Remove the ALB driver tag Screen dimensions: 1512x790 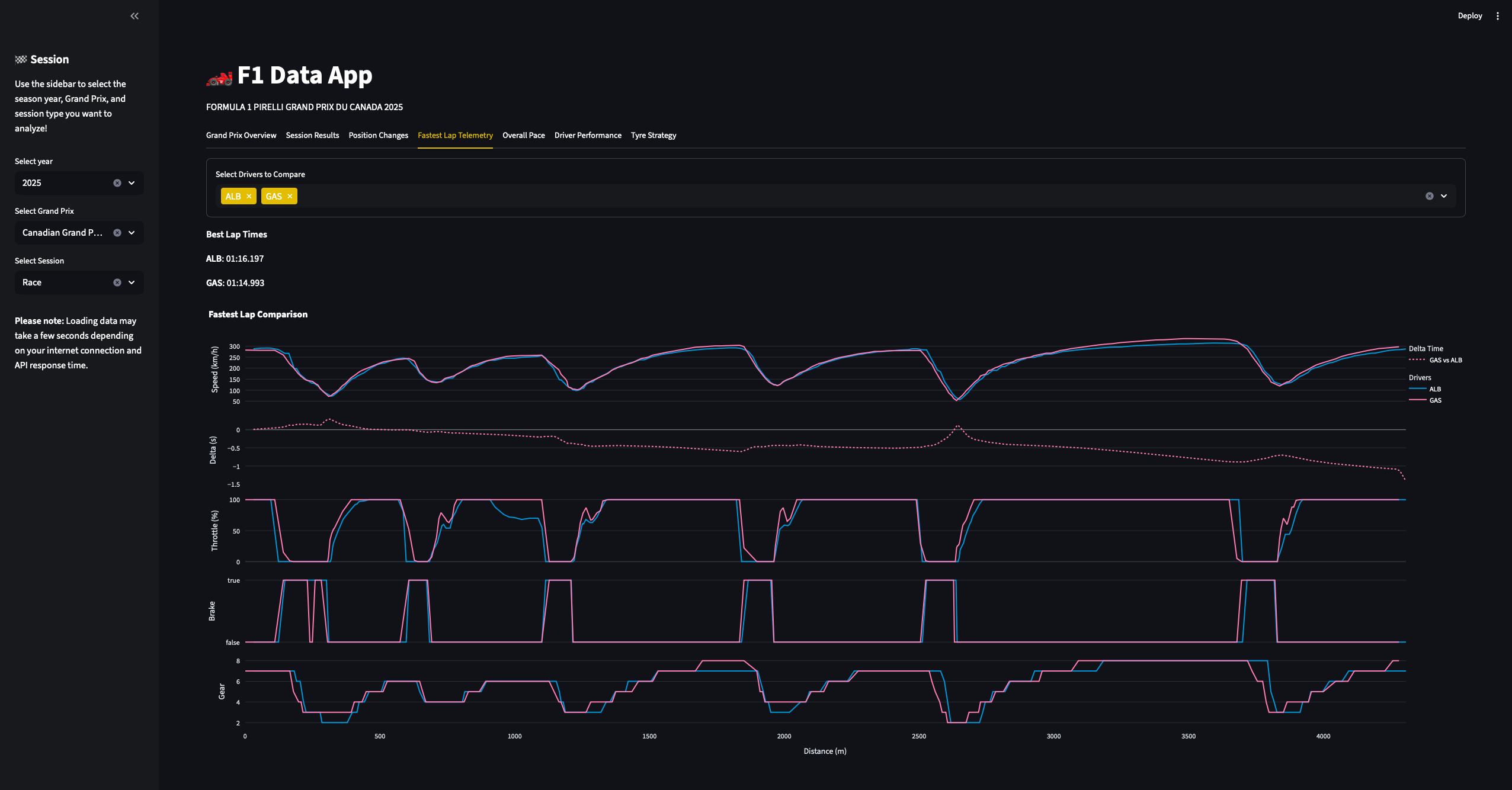pos(249,196)
